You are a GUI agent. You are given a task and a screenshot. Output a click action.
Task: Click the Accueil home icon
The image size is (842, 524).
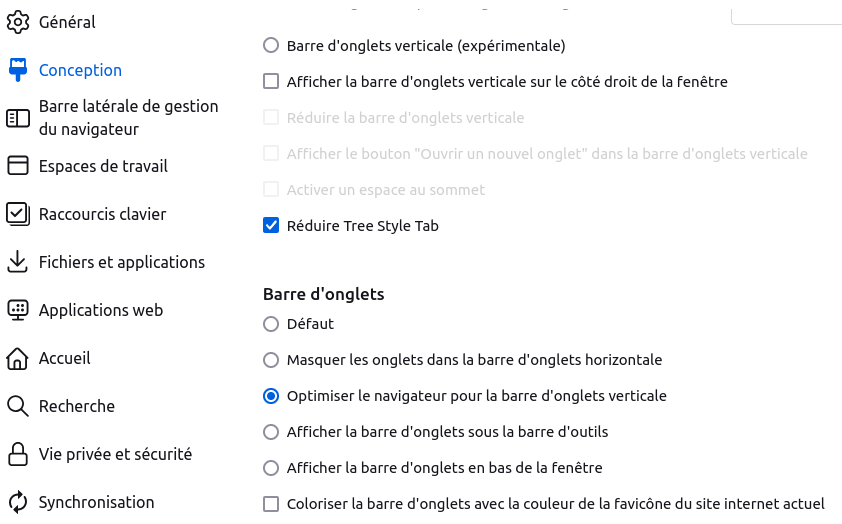click(18, 358)
